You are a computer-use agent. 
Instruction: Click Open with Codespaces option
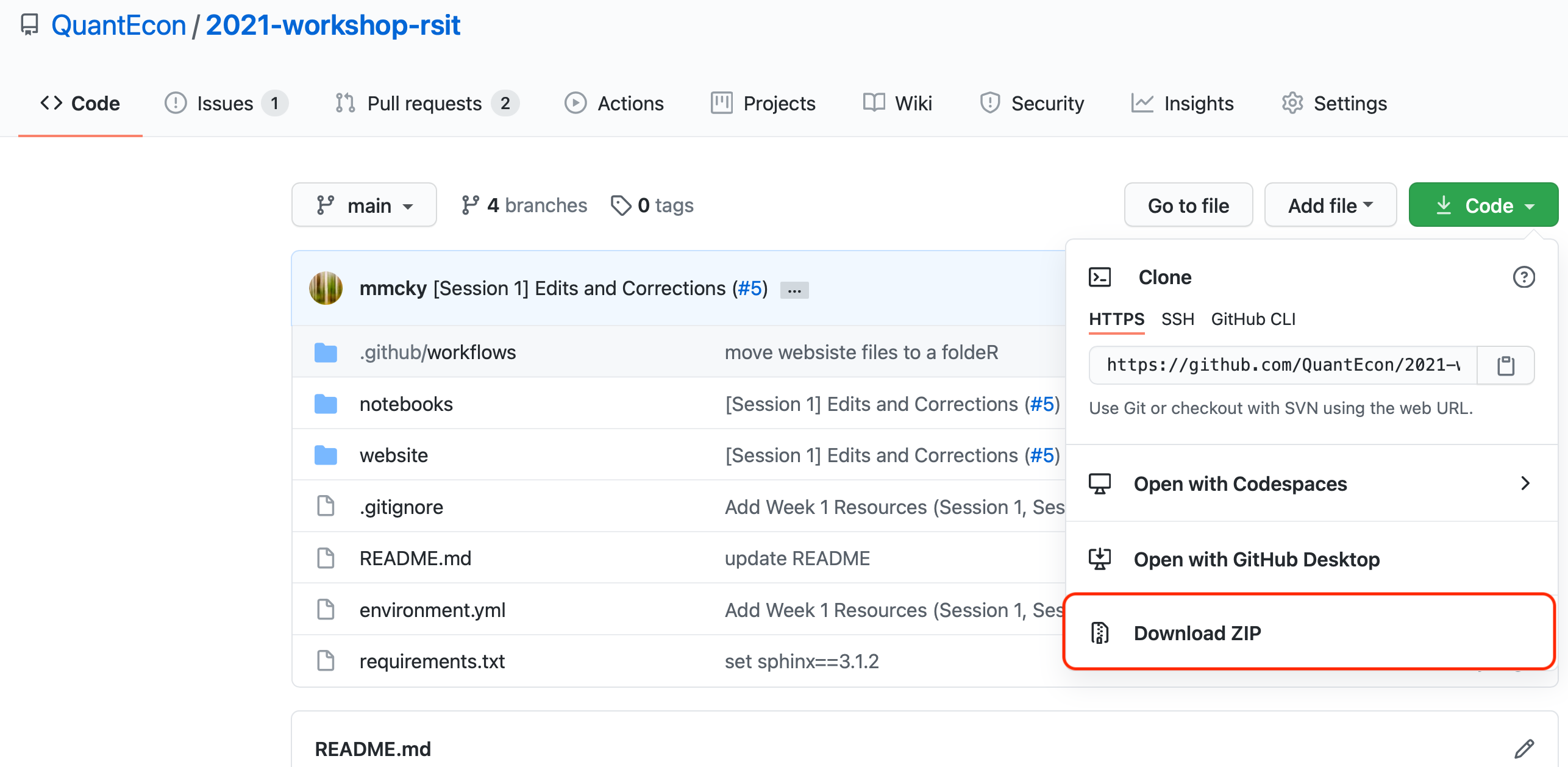coord(1311,483)
